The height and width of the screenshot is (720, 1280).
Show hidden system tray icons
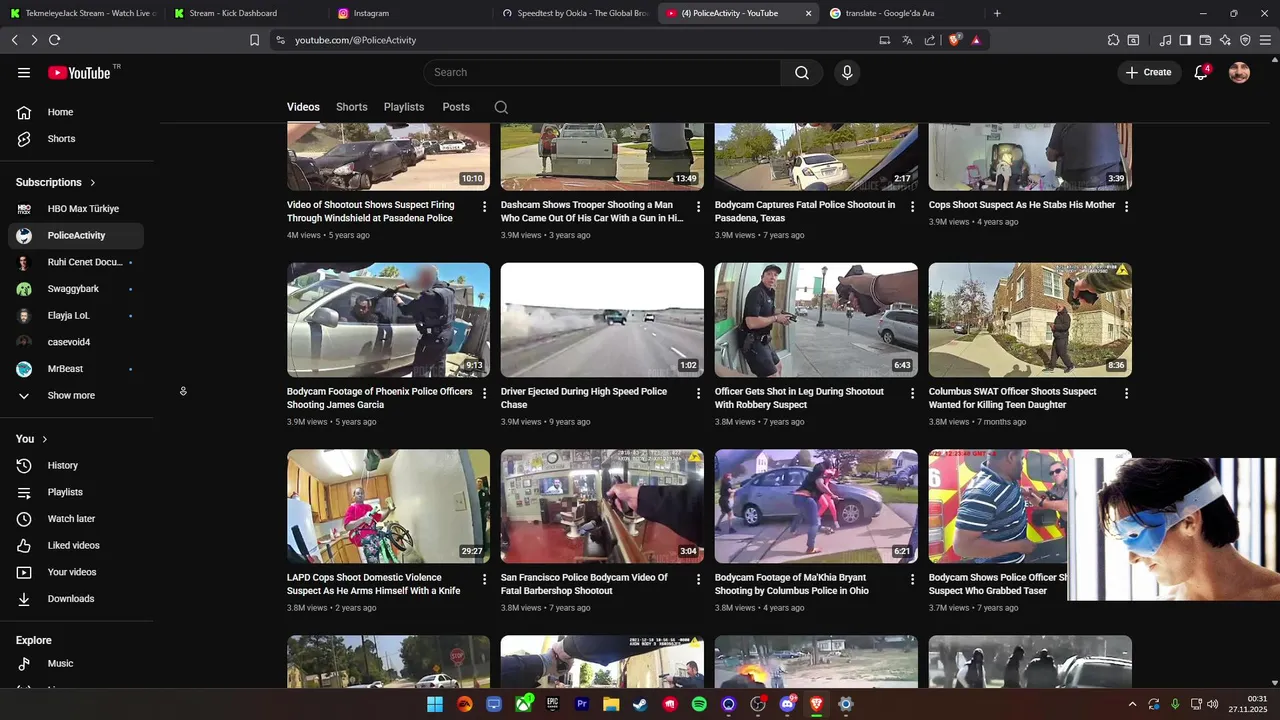click(1132, 704)
